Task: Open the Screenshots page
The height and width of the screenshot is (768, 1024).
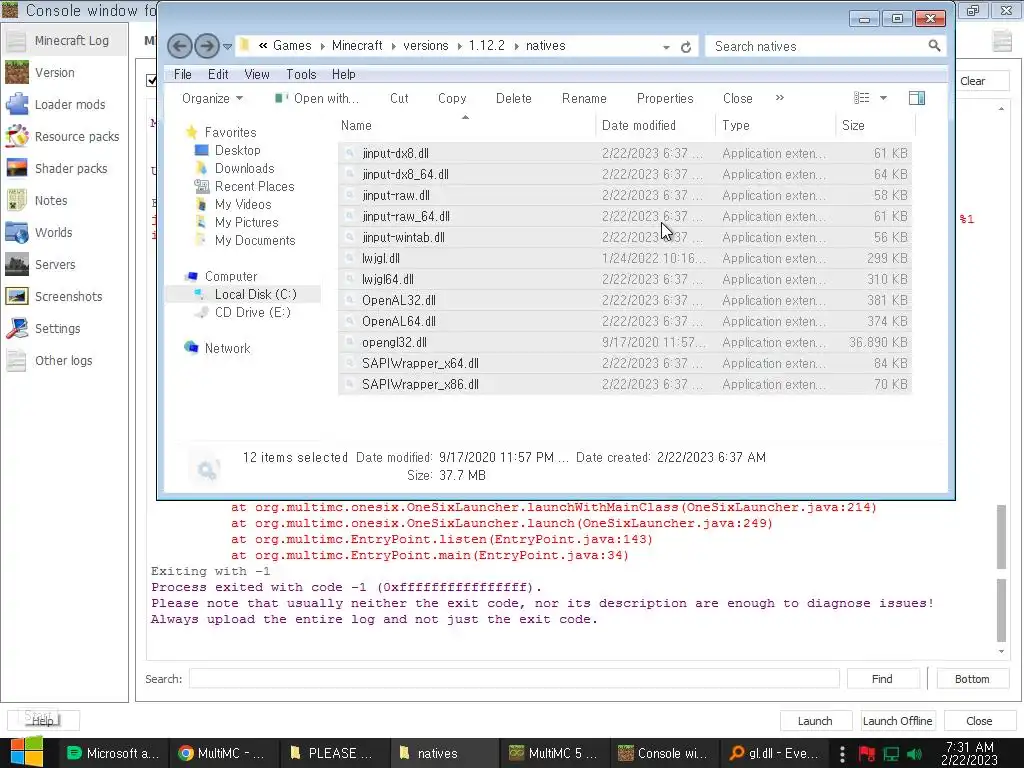Action: pyautogui.click(x=64, y=296)
